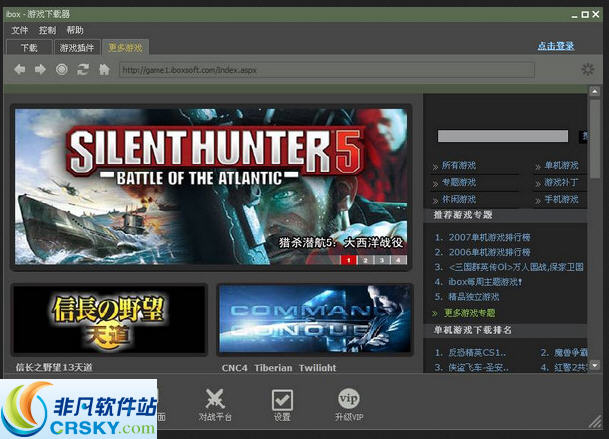Open 设置 checkbox icon at bottom
Screen dimensions: 609x439
pos(282,400)
